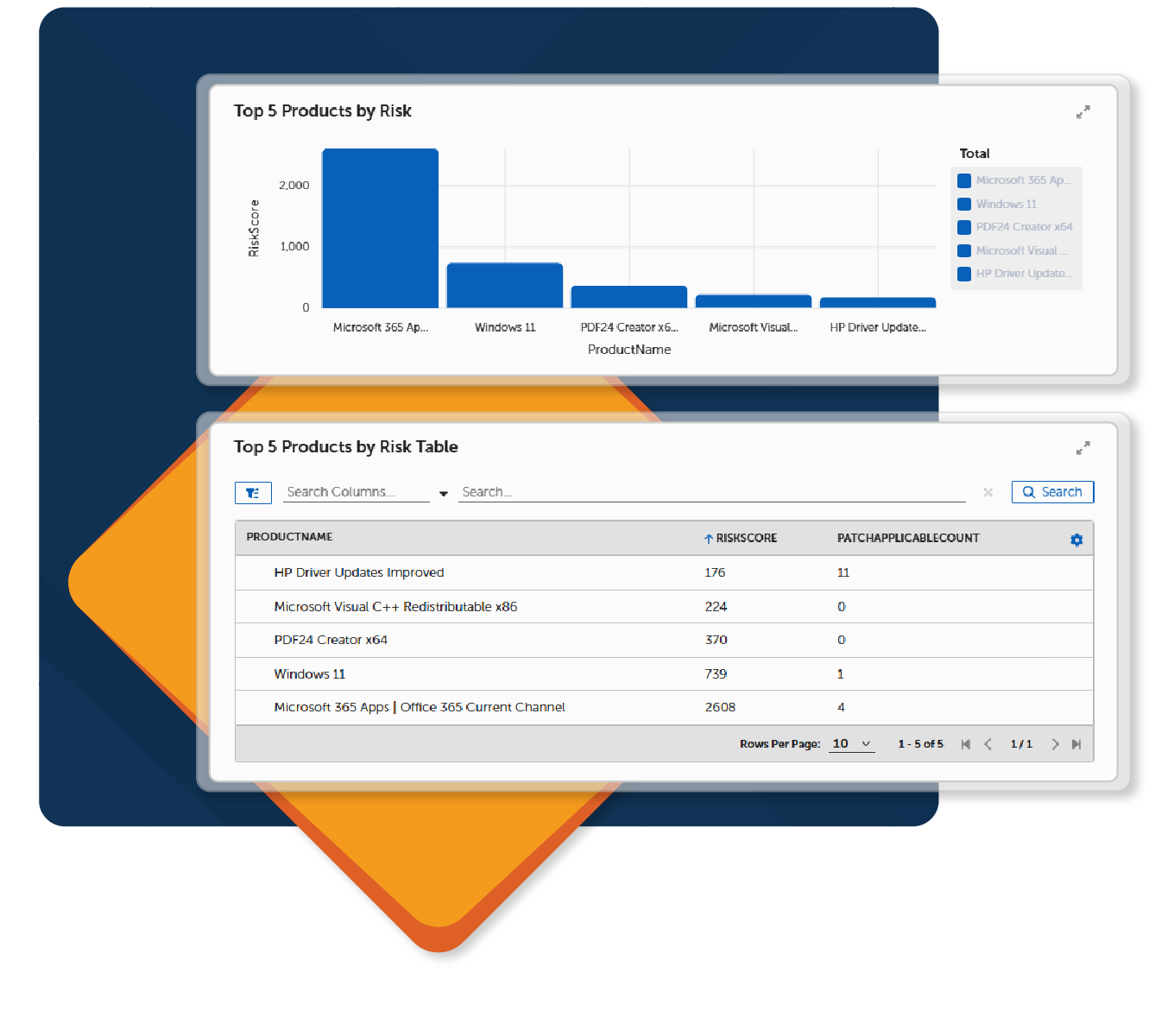Toggle PDF24 Creator x64 legend swatch

click(964, 227)
